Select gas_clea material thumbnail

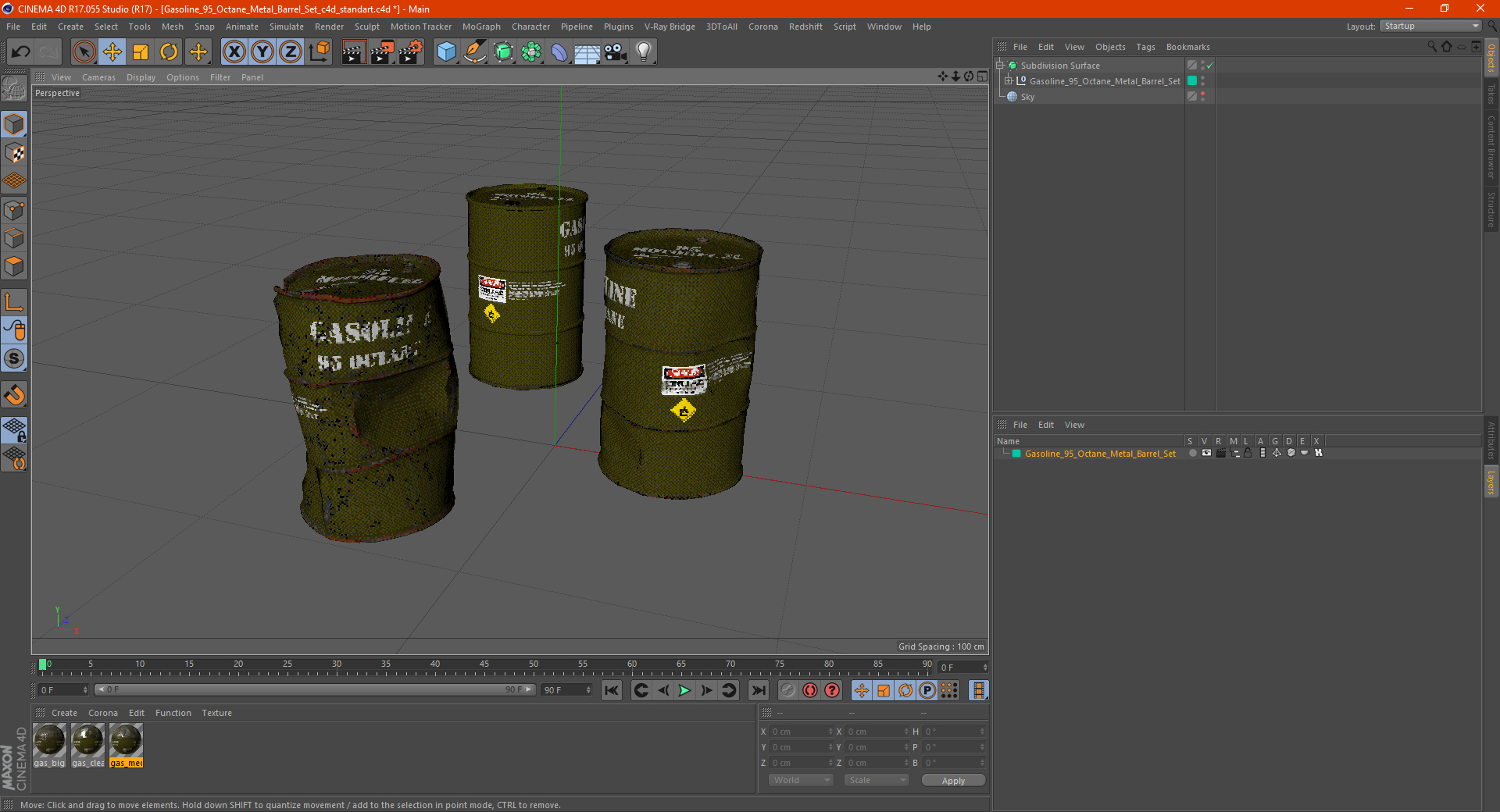[87, 746]
